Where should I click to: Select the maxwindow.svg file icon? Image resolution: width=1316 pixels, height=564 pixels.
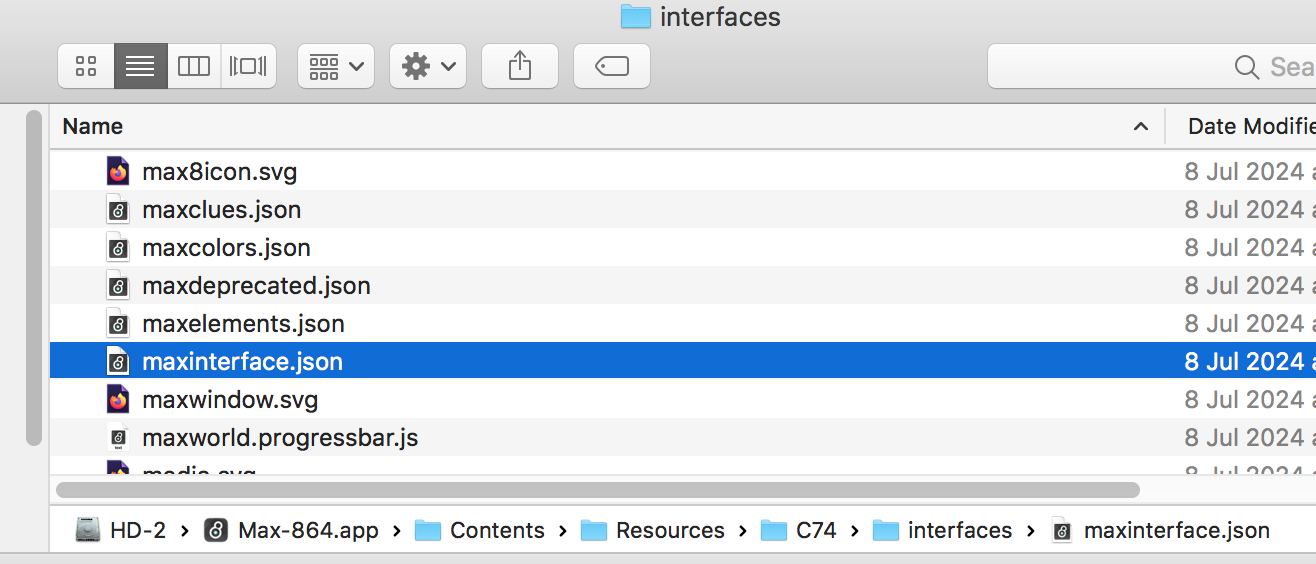point(118,400)
